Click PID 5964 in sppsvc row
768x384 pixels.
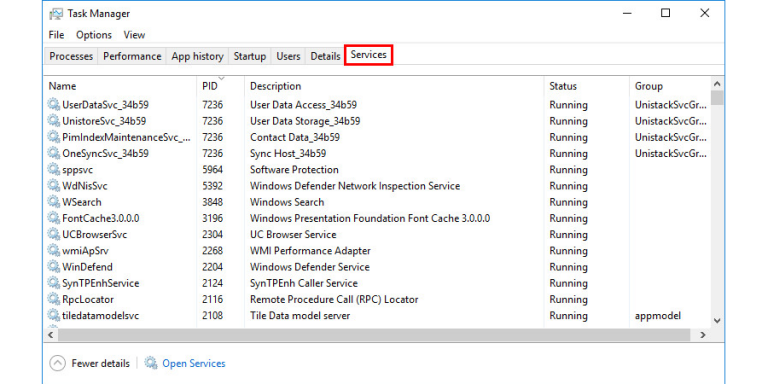pos(212,169)
